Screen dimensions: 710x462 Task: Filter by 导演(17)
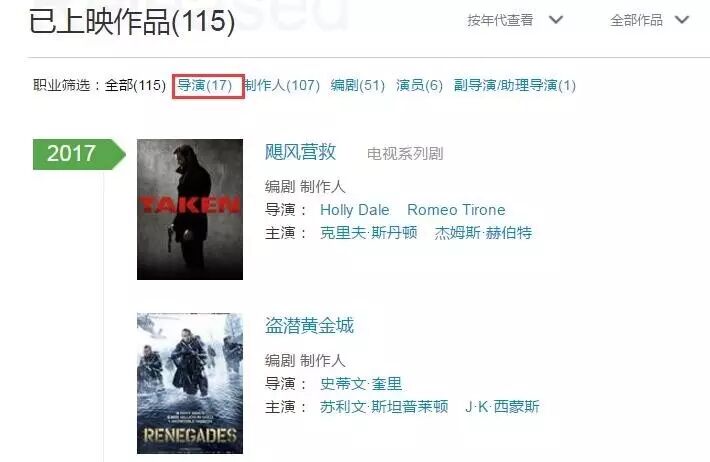205,85
